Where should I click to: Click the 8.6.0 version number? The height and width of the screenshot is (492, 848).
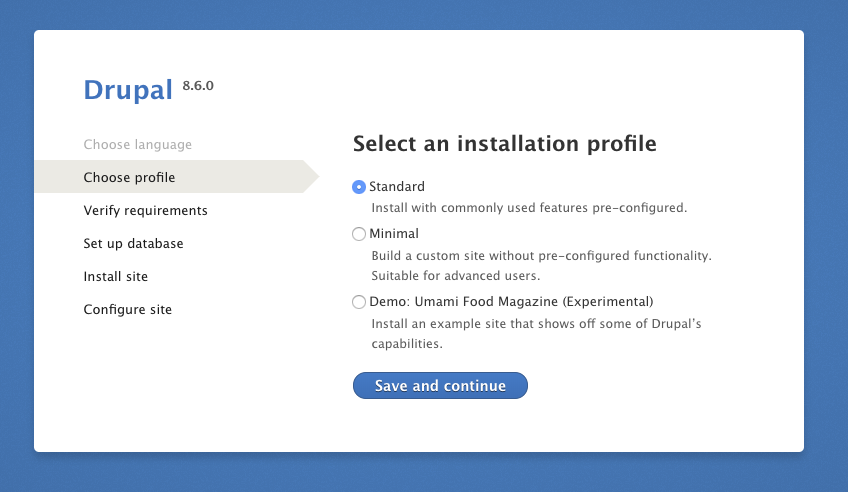point(198,85)
